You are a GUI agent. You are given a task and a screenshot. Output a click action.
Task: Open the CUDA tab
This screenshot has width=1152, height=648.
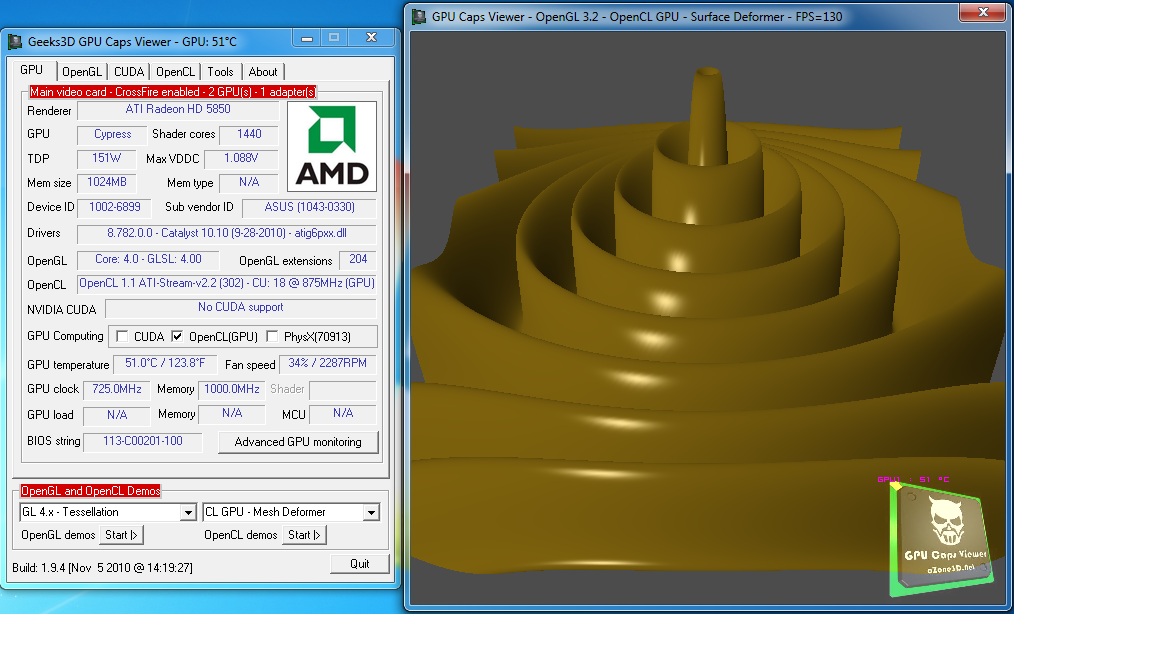129,72
